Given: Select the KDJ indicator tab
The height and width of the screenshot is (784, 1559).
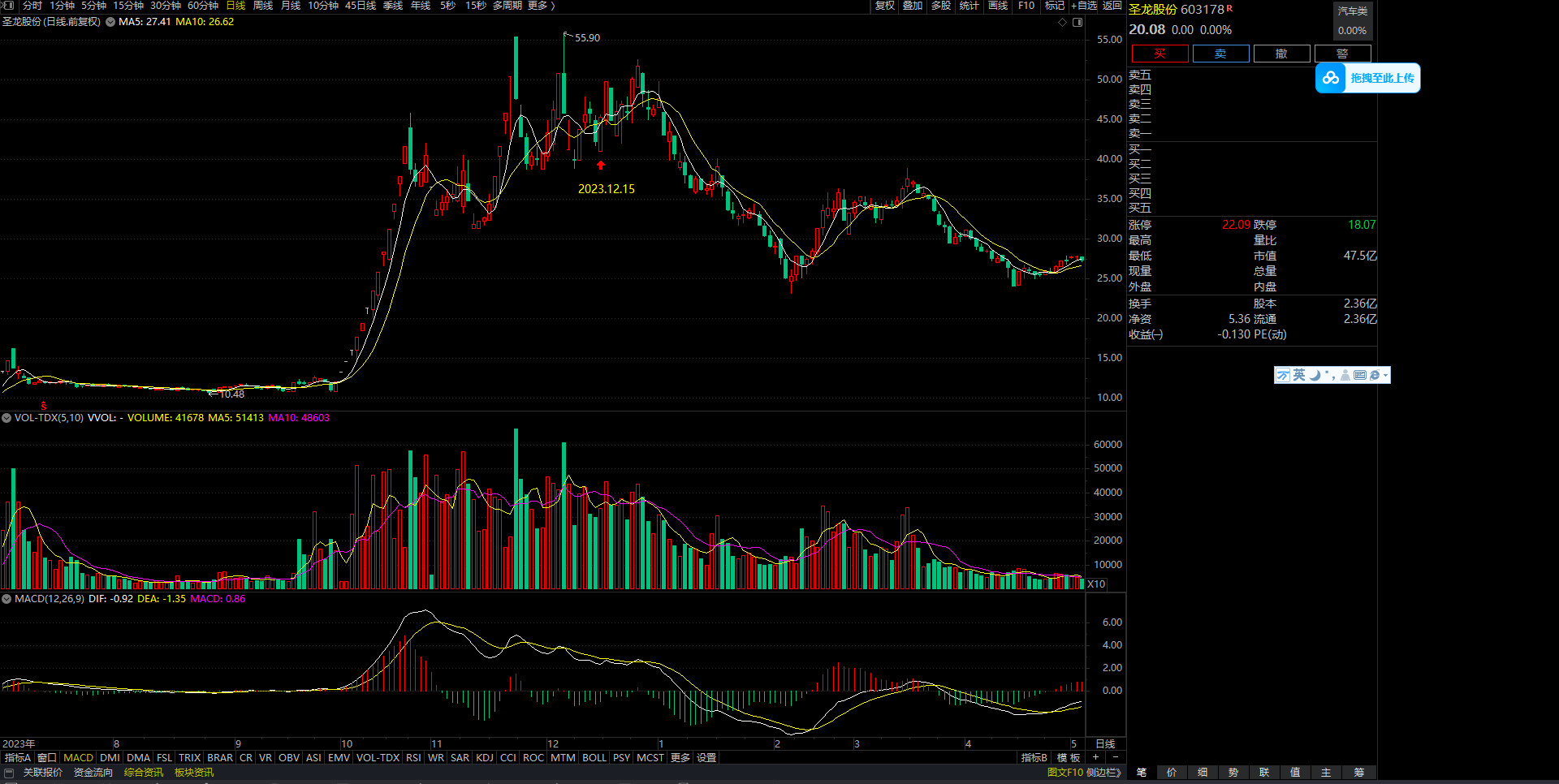Looking at the screenshot, I should pyautogui.click(x=485, y=757).
